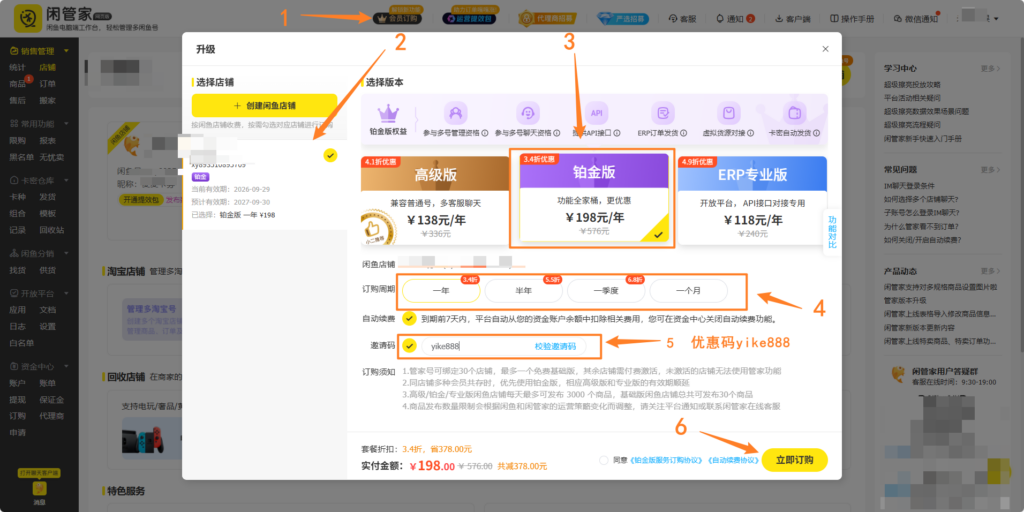Open the 客户端 download item
The height and width of the screenshot is (512, 1024).
point(793,19)
